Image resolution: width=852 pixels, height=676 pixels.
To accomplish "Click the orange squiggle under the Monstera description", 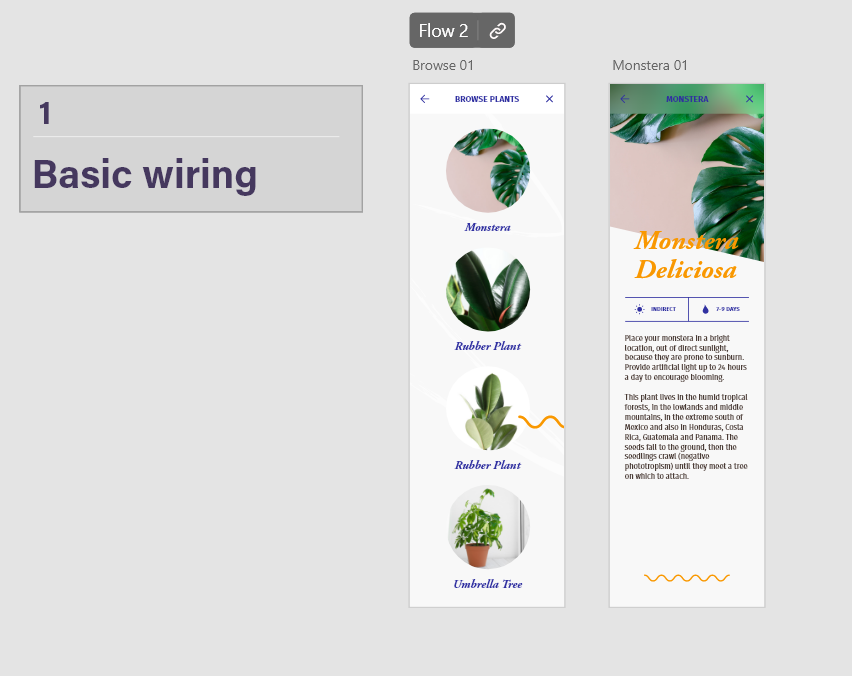I will 687,578.
